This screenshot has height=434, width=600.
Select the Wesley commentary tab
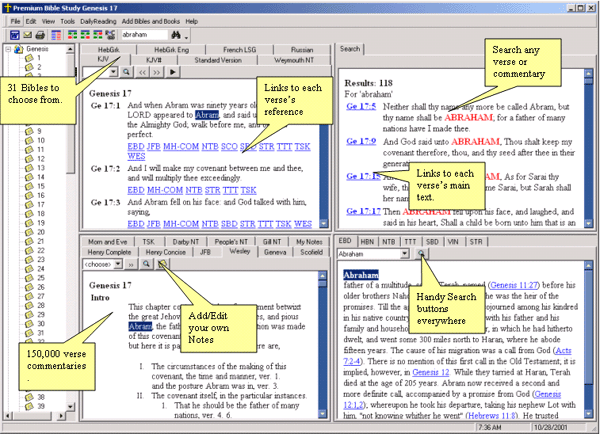click(239, 252)
